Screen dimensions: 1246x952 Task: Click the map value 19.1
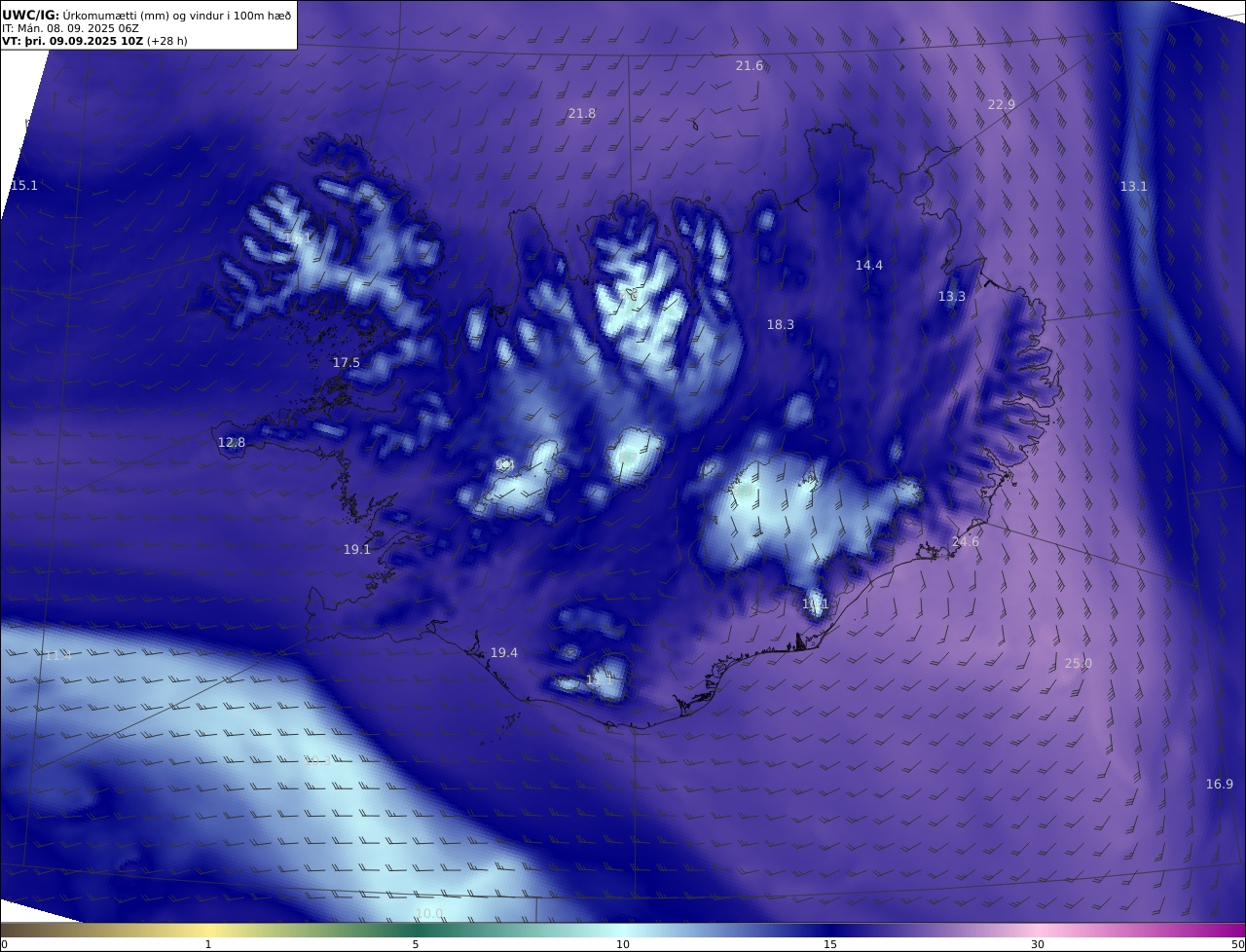(357, 549)
